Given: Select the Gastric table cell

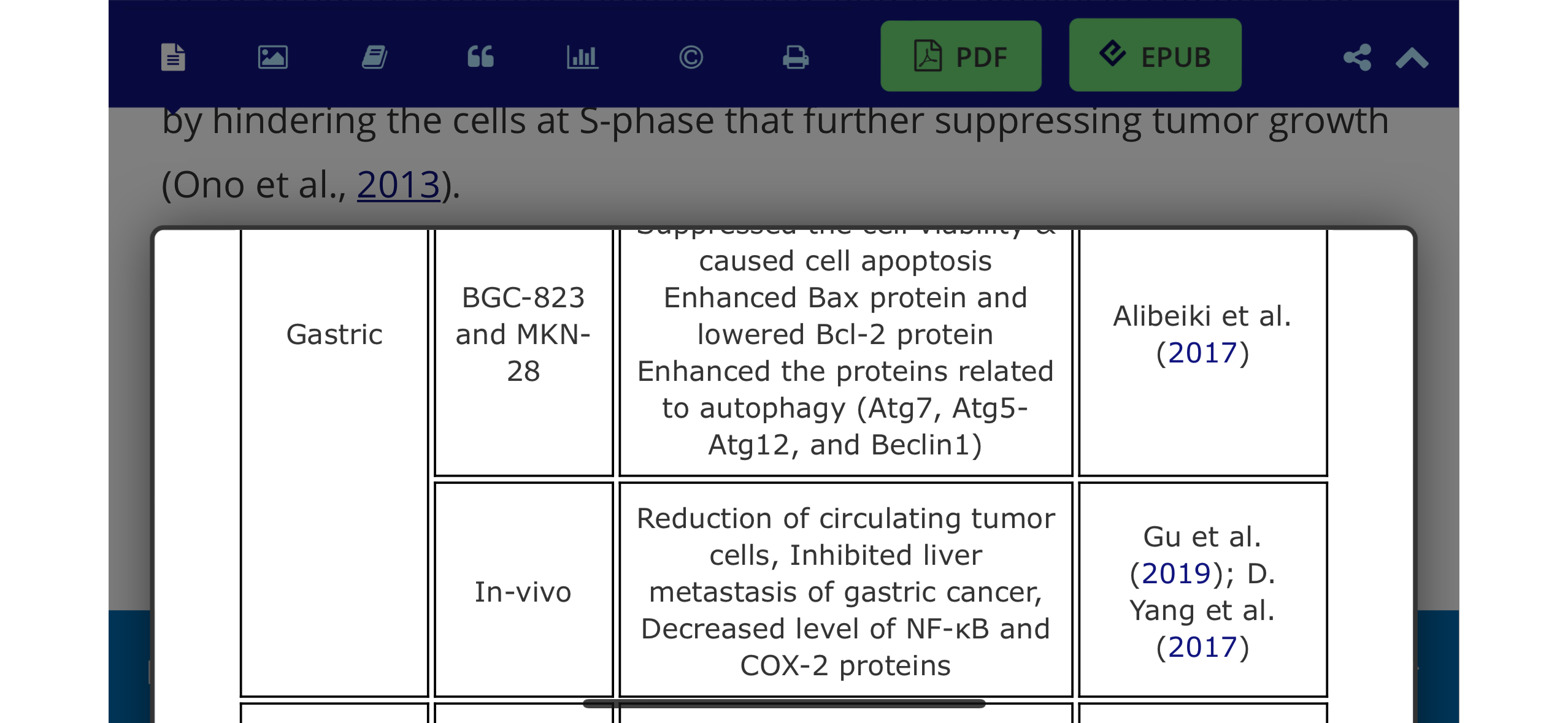Looking at the screenshot, I should click(334, 464).
